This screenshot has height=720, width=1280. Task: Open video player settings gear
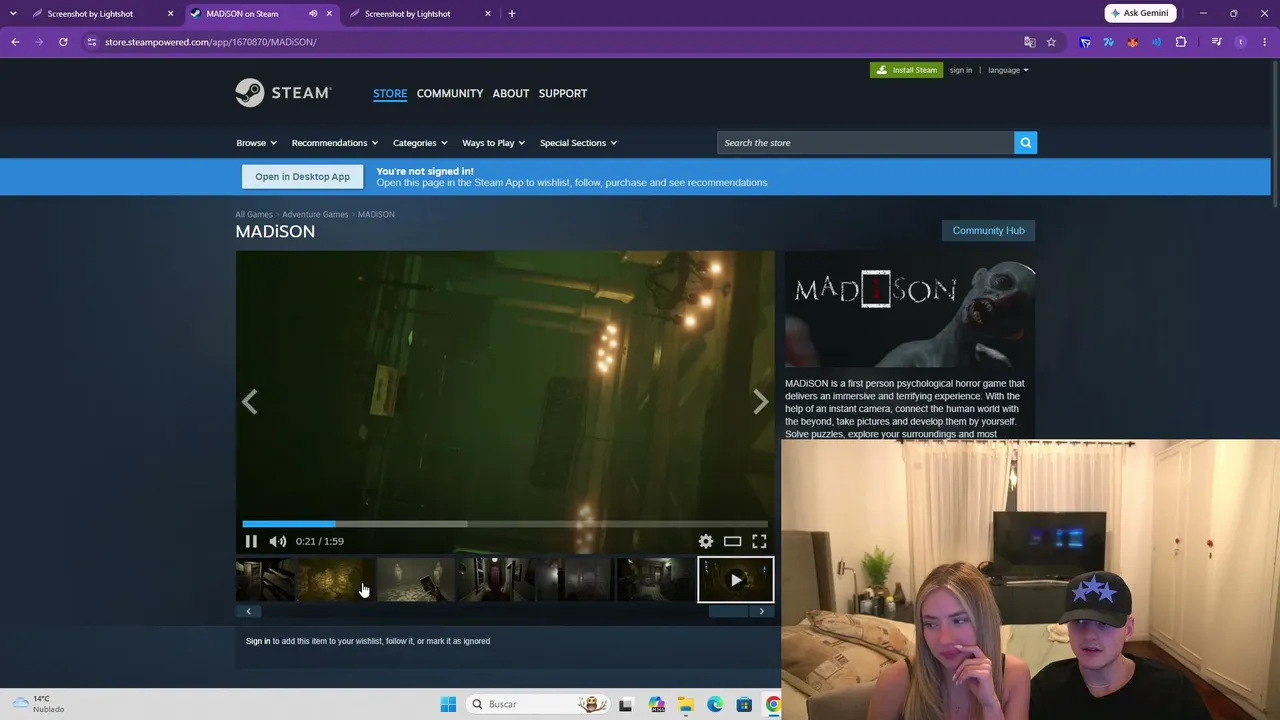(706, 541)
